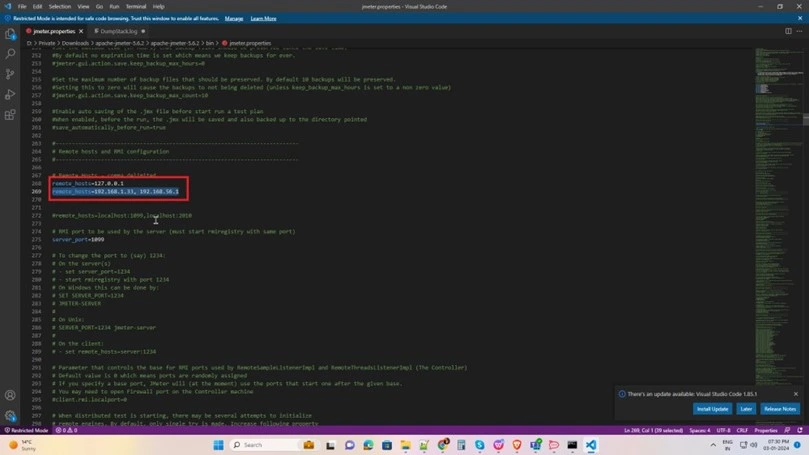
Task: Click line remote_hosts=127.0.0.1
Action: click(88, 183)
